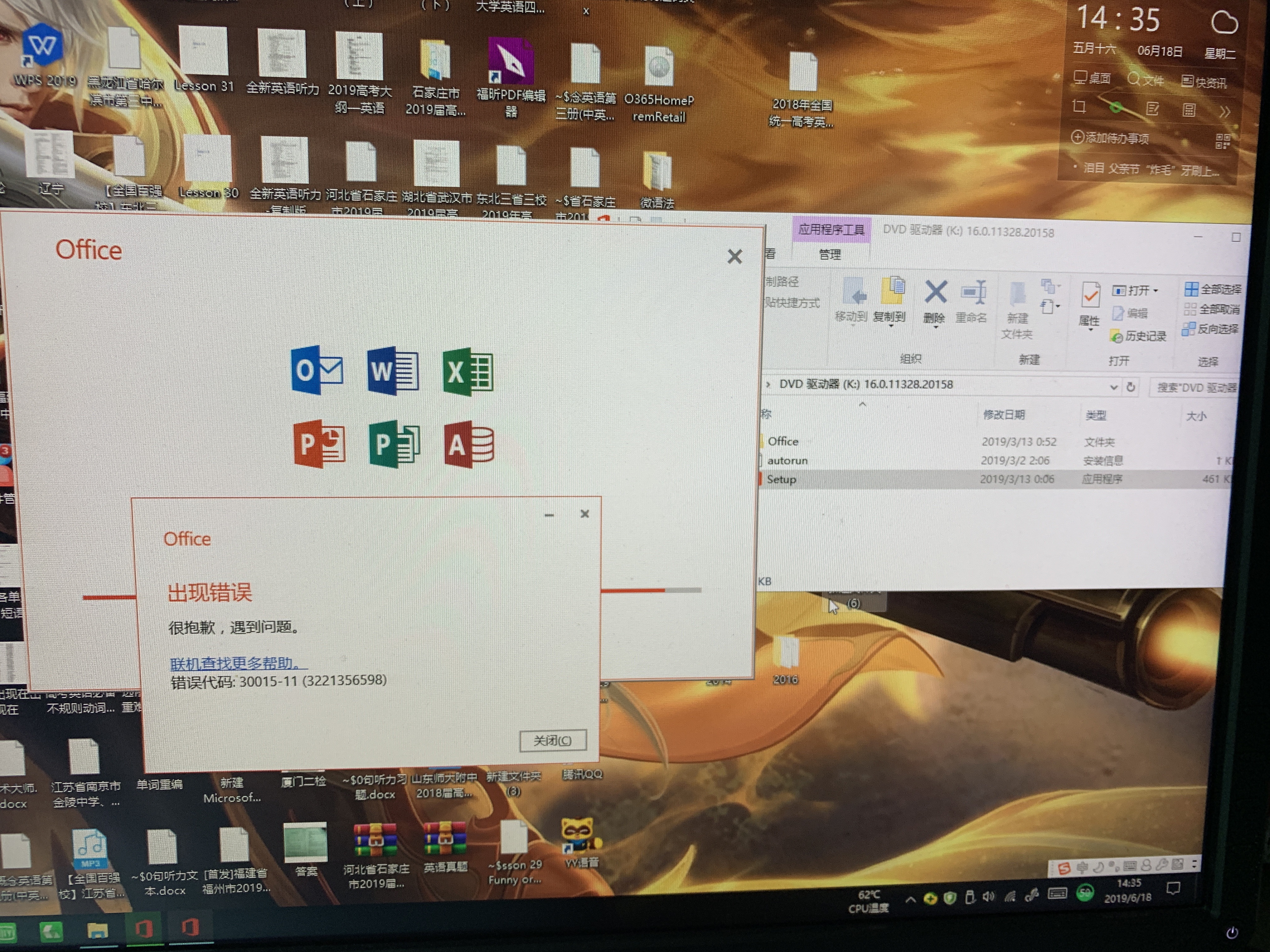Select the O365HomePremRetail desktop file
Screen dimensions: 1270x952
[659, 84]
